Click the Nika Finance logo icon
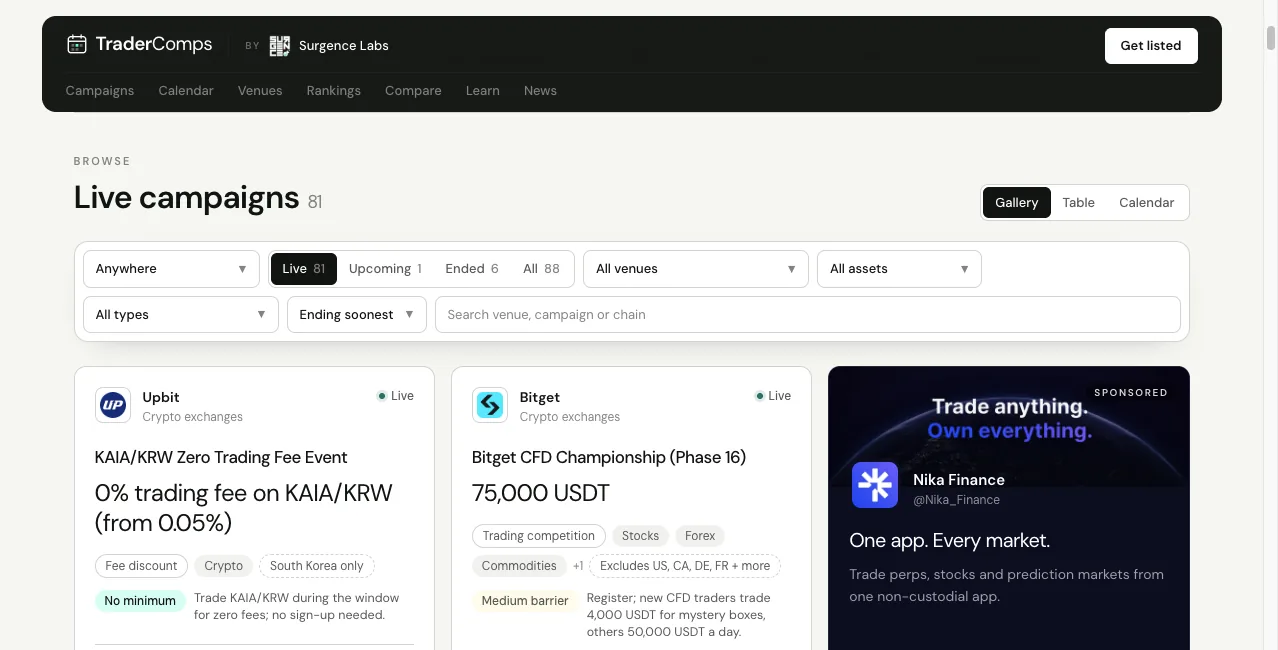Viewport: 1278px width, 650px height. coord(875,485)
